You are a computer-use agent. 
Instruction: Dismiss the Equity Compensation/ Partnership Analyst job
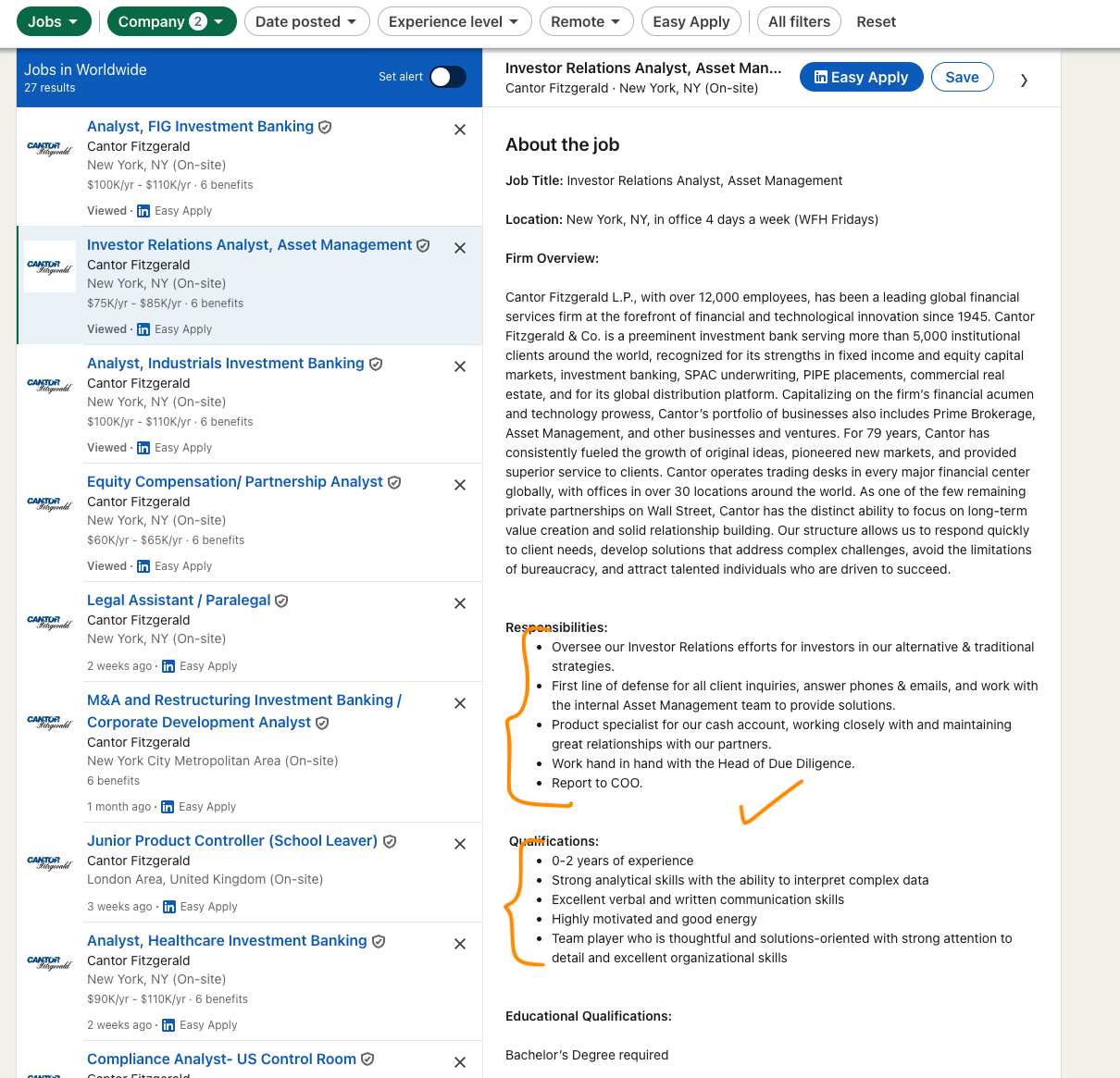pos(460,485)
